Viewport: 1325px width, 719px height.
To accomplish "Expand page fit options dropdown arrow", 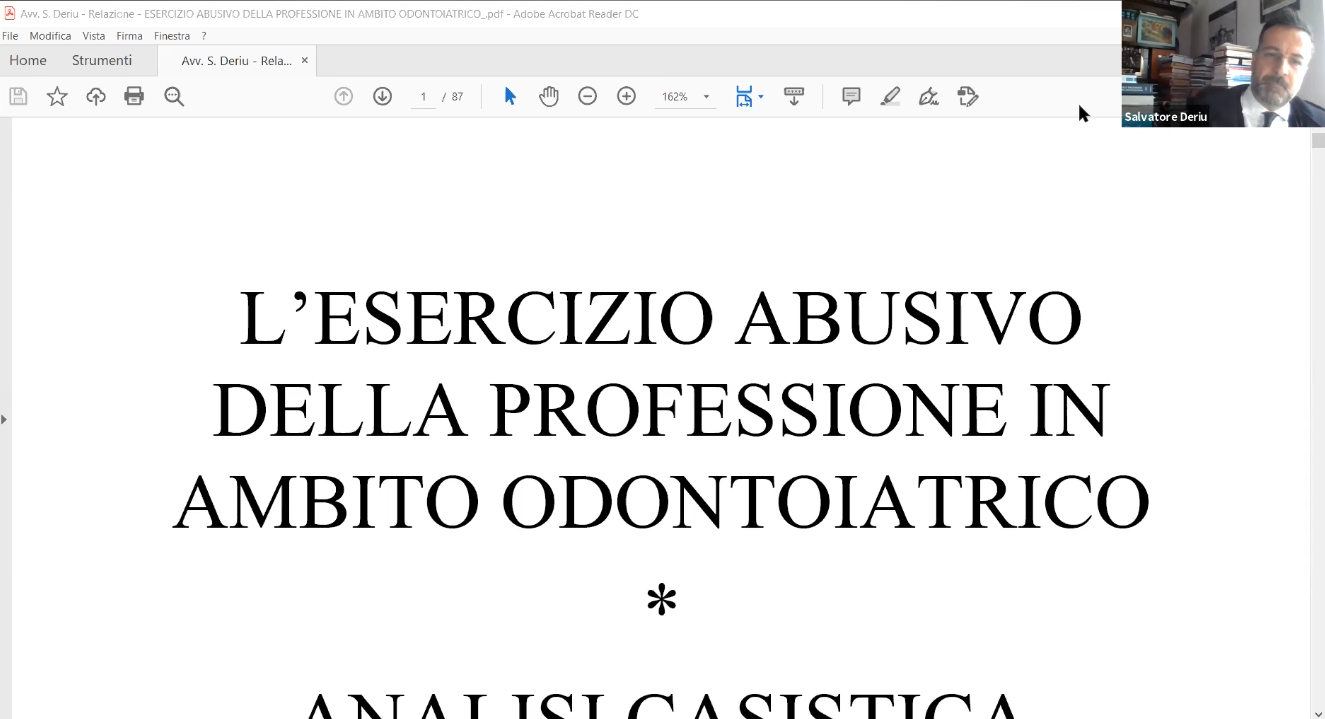I will [x=761, y=96].
